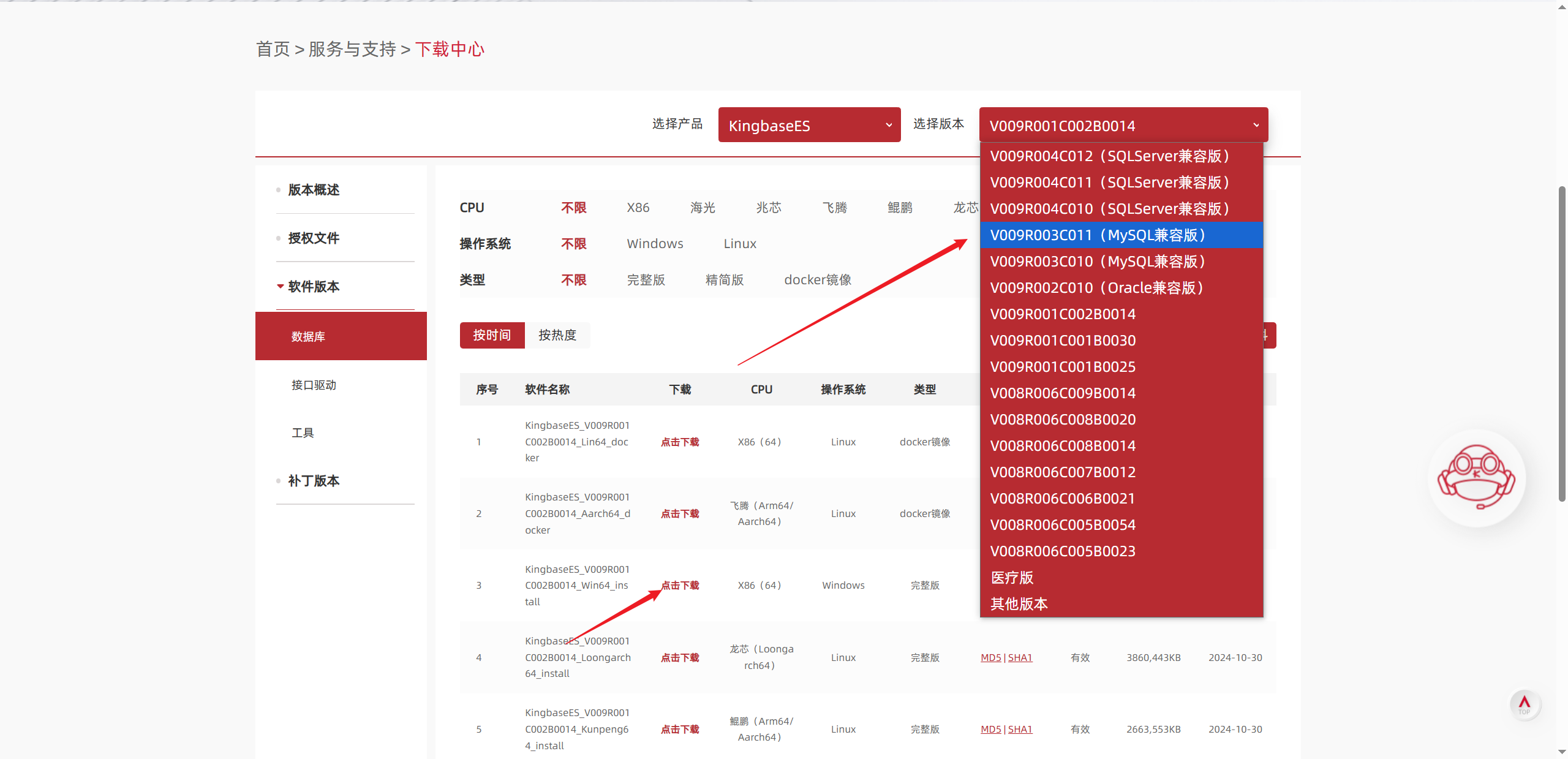Collapse the version selector chevron

tap(1256, 125)
